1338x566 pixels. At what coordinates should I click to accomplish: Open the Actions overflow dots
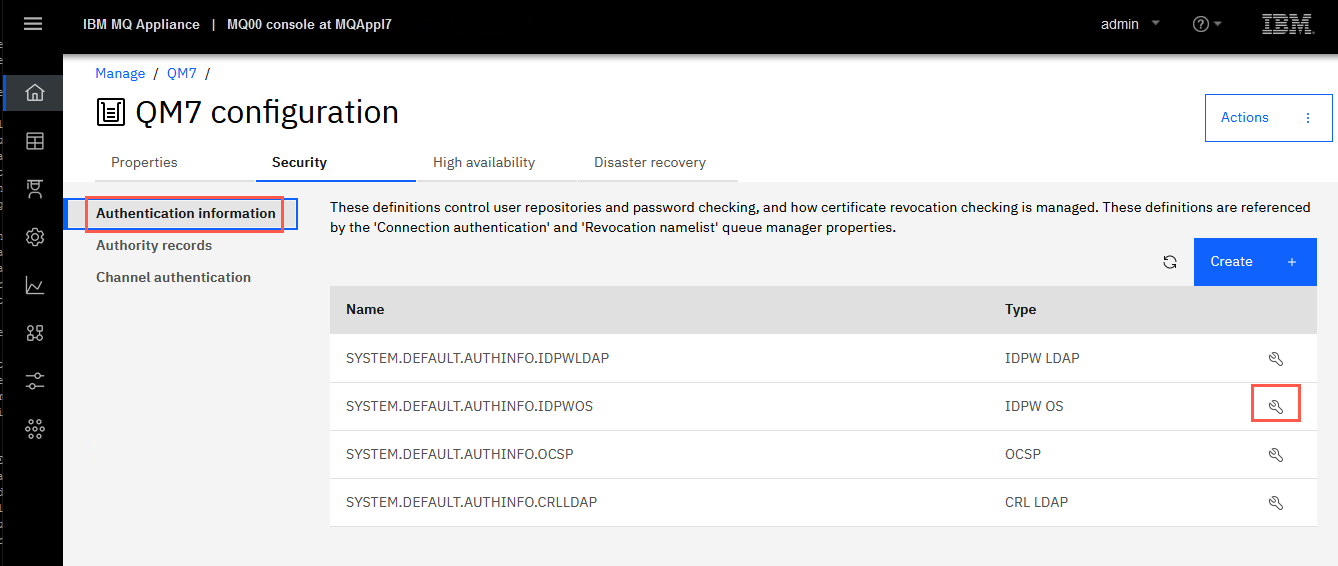point(1308,118)
